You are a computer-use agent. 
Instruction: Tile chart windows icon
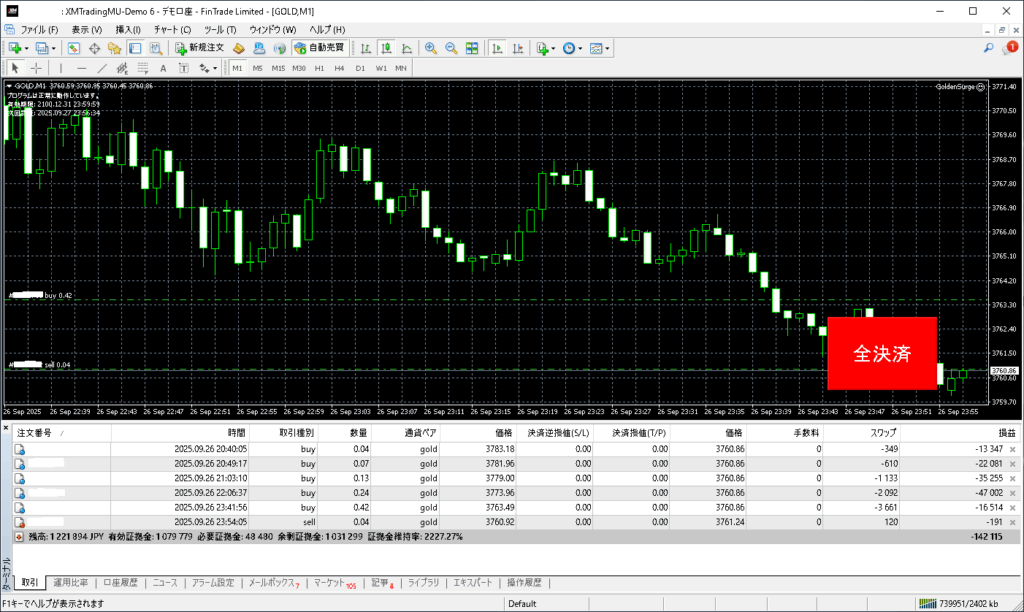(471, 47)
